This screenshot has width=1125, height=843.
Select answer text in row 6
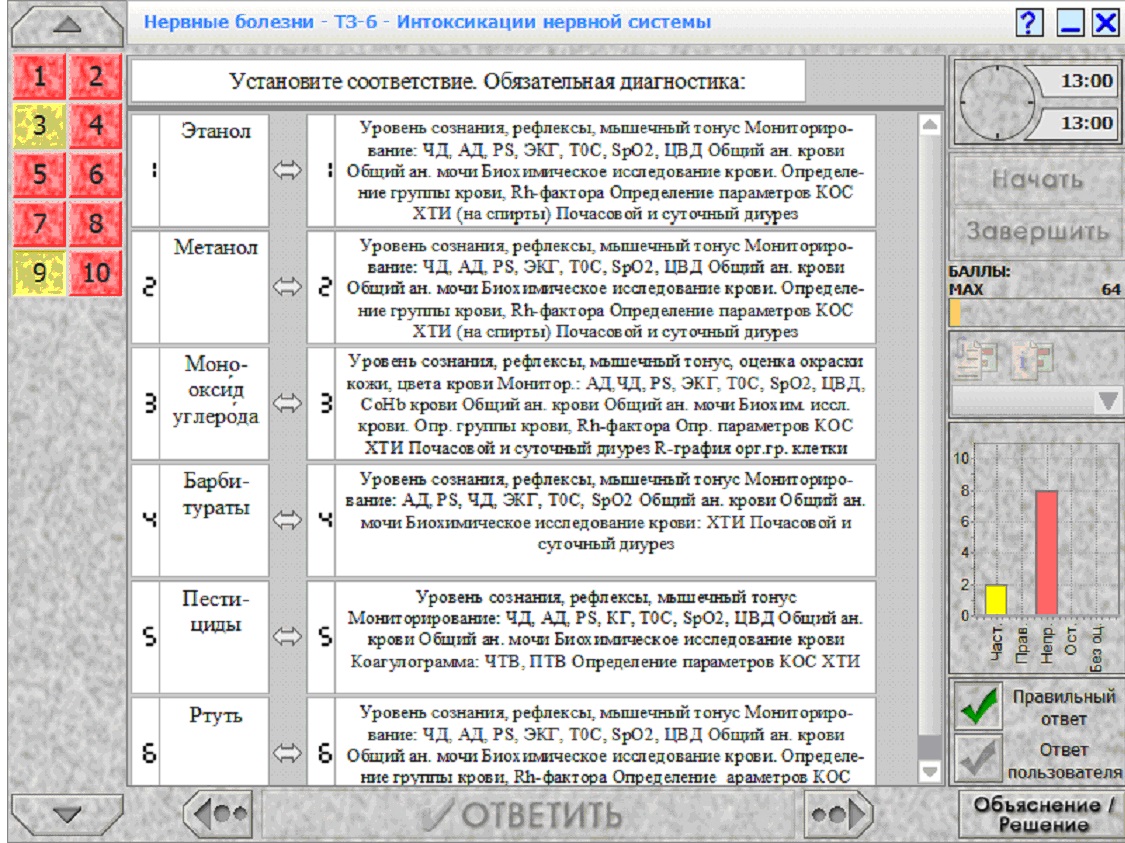605,741
